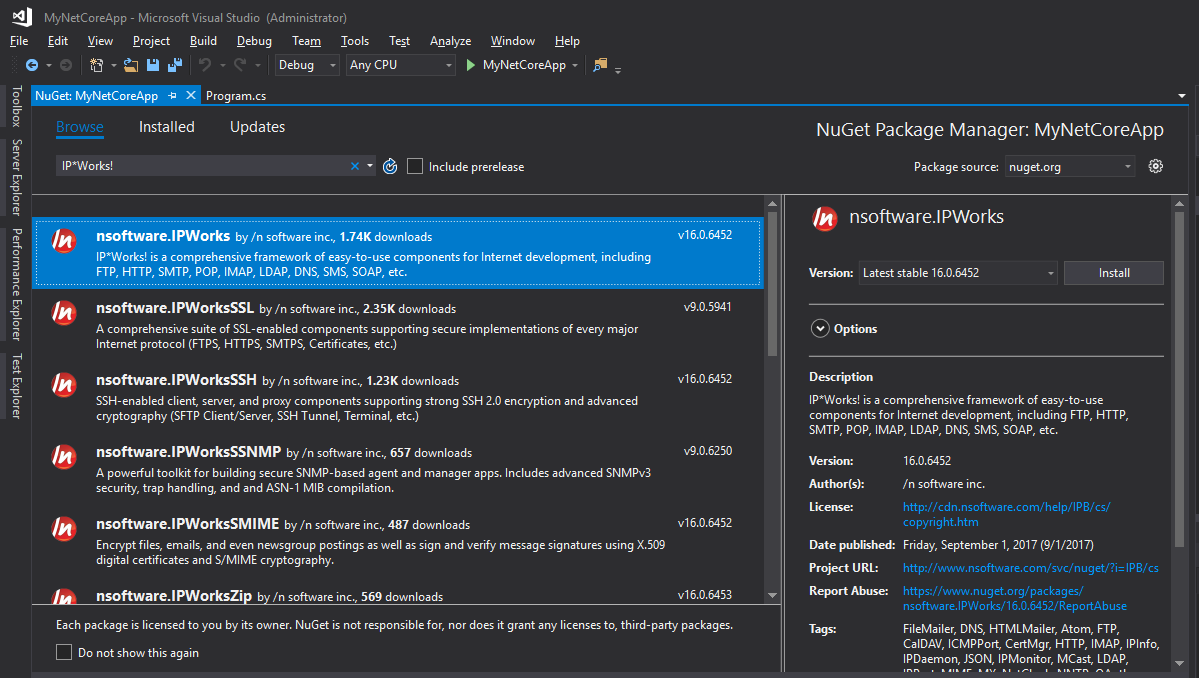This screenshot has height=678, width=1199.
Task: Click the nsoftware.IPWorksSSL package icon
Action: [x=63, y=313]
